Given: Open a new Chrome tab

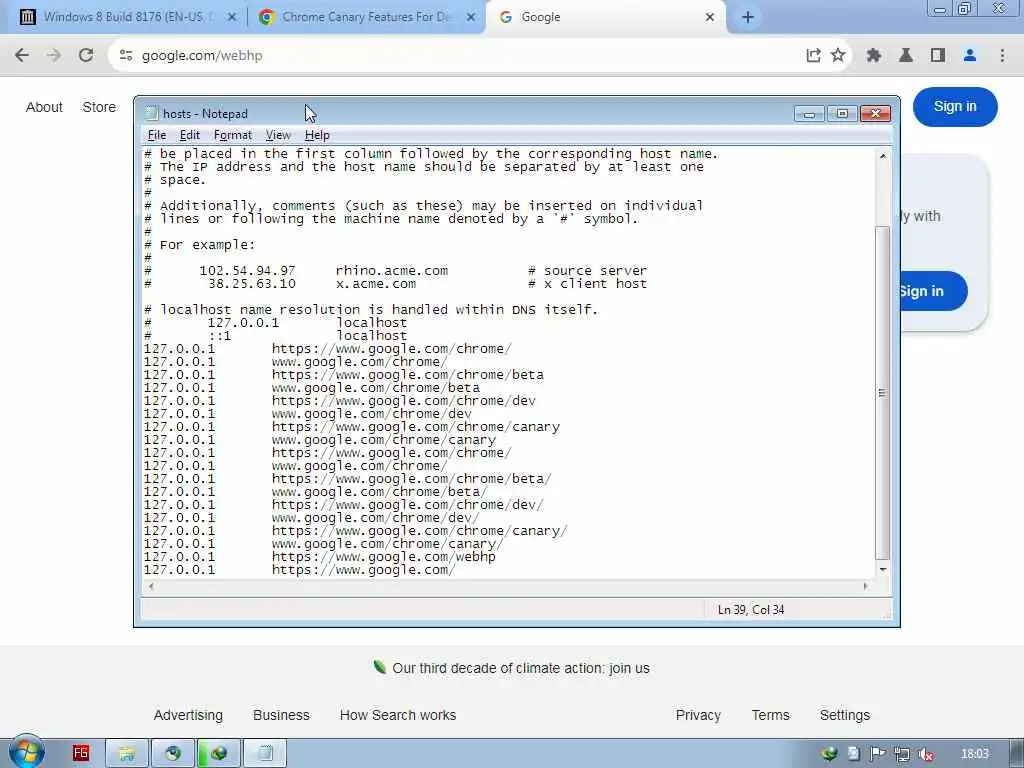Looking at the screenshot, I should coord(748,17).
